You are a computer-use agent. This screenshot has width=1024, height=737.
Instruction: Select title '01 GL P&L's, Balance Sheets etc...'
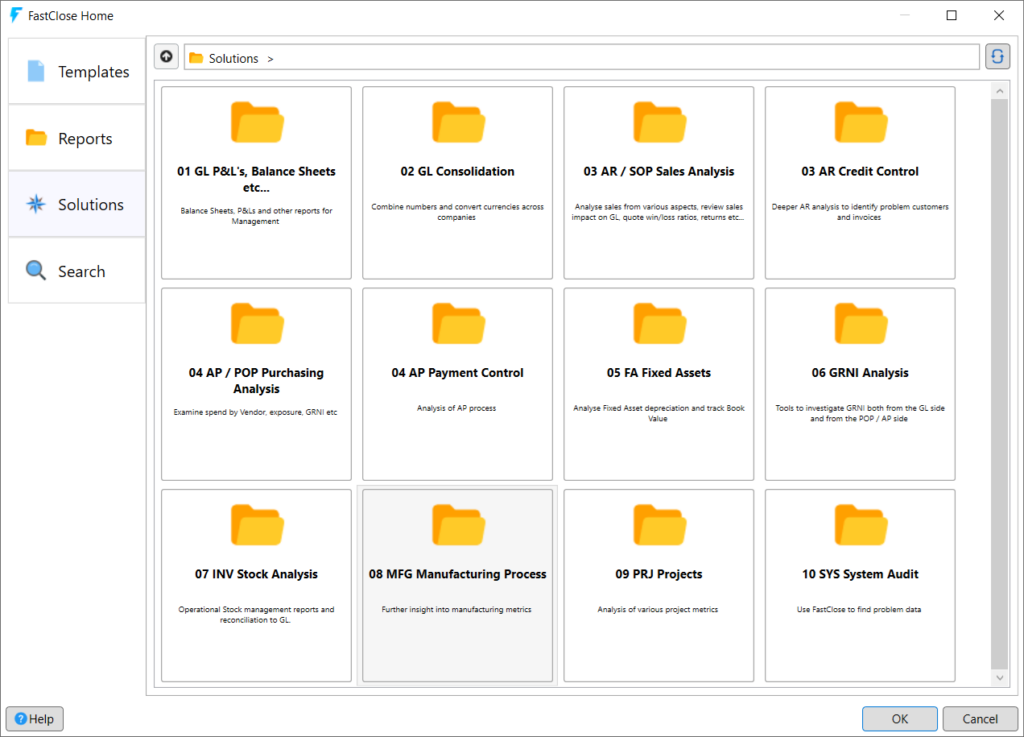[257, 180]
